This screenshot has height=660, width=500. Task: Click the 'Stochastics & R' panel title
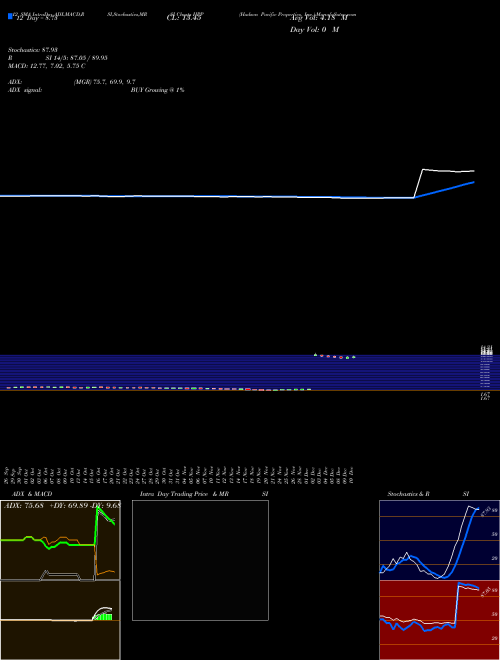[x=408, y=494]
